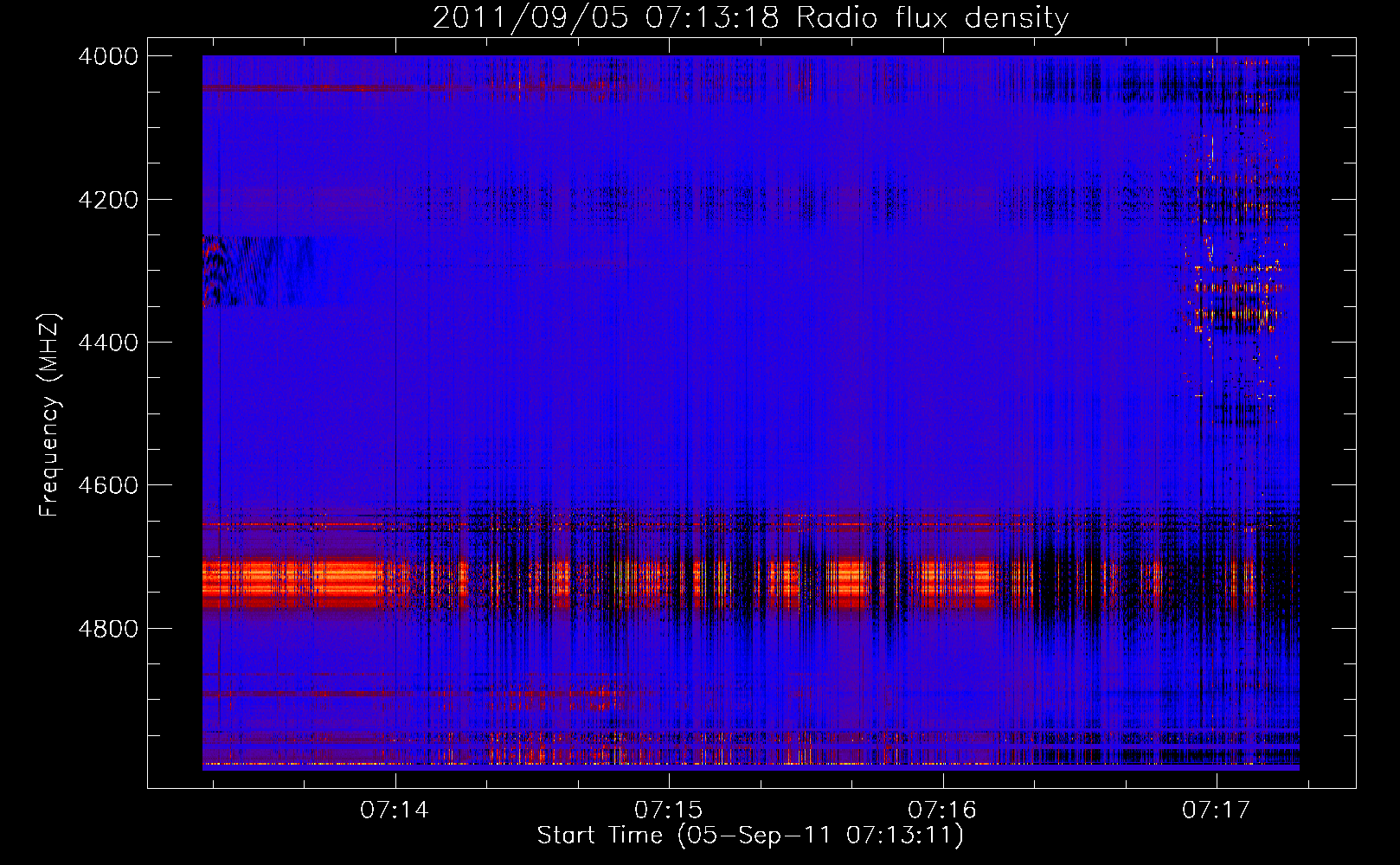This screenshot has width=1400, height=865.
Task: Click the plot title "2011/09/05 07:13:18 Radio flux density"
Action: tap(750, 17)
